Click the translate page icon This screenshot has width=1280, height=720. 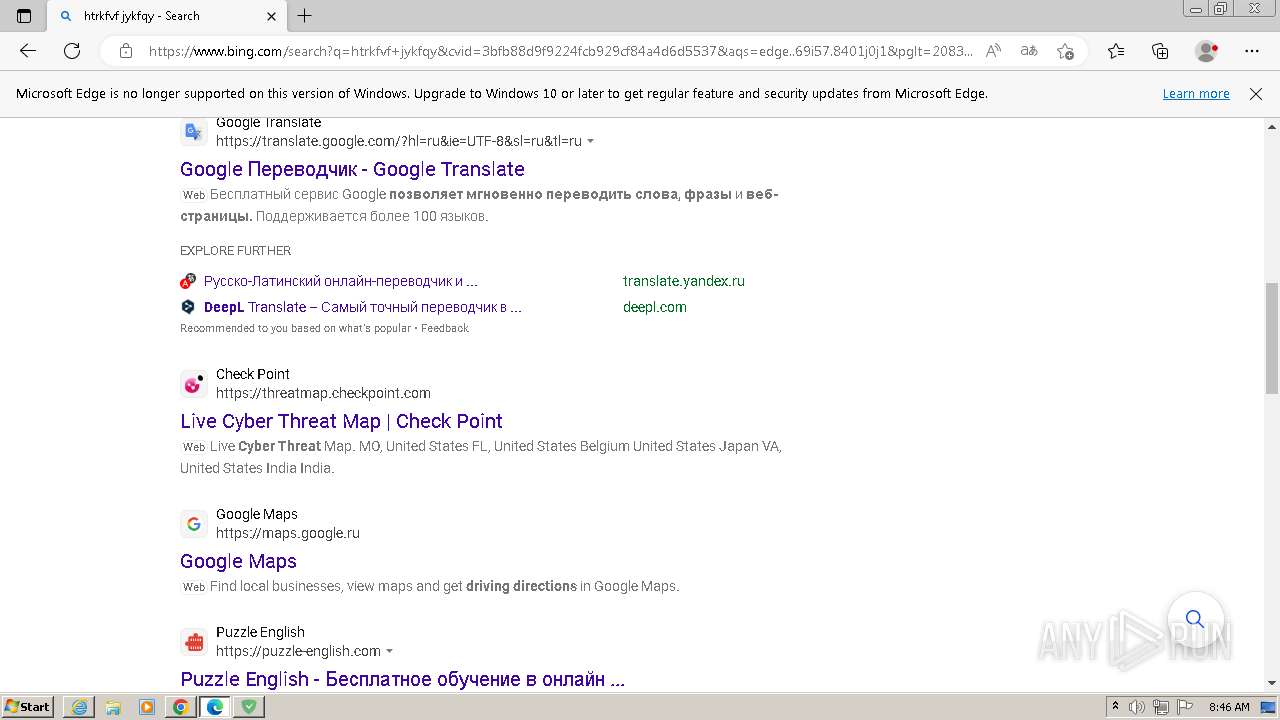click(x=1029, y=51)
